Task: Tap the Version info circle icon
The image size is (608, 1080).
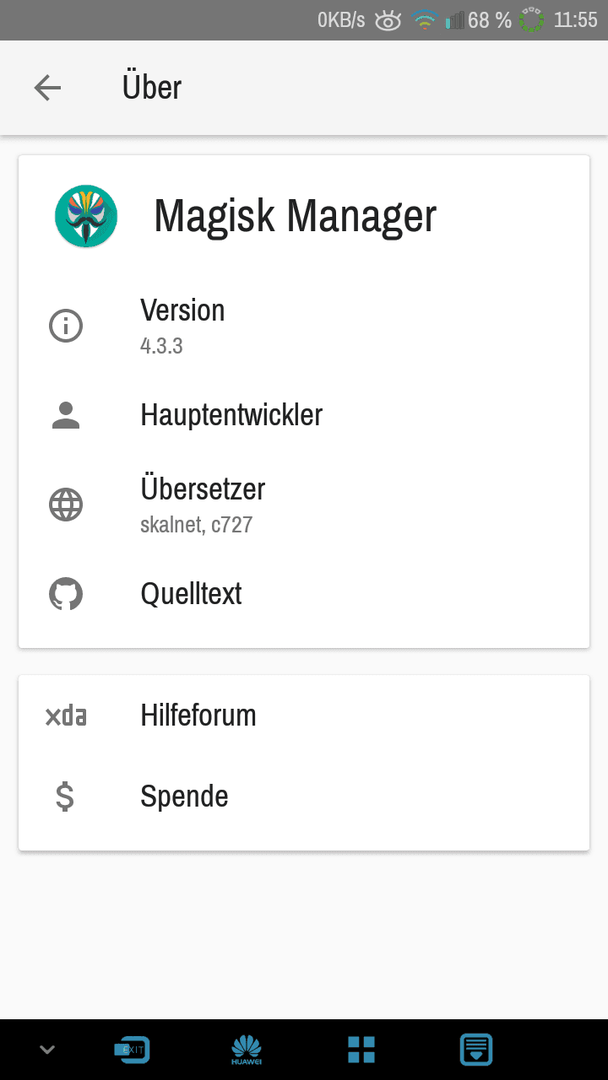Action: [x=66, y=326]
